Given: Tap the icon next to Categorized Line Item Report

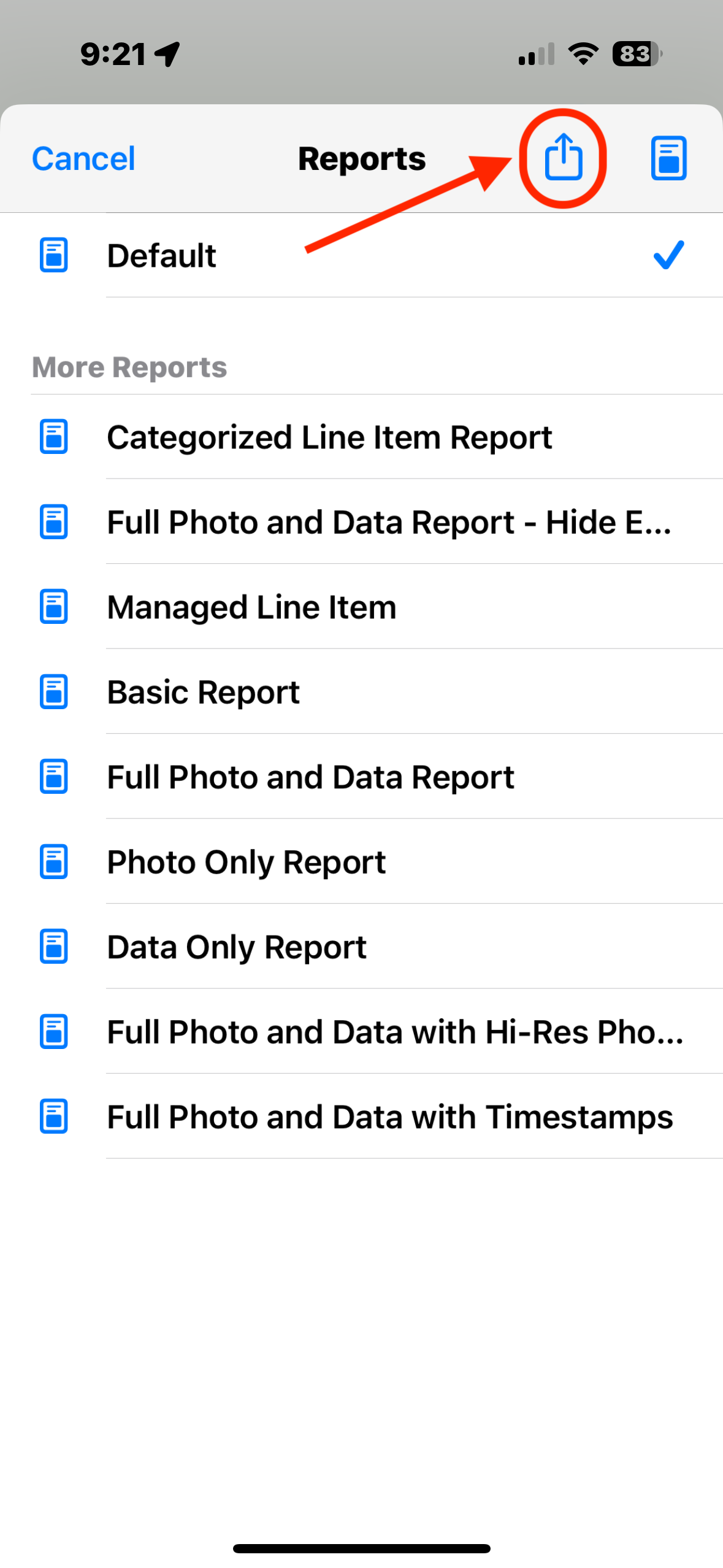Looking at the screenshot, I should (54, 436).
